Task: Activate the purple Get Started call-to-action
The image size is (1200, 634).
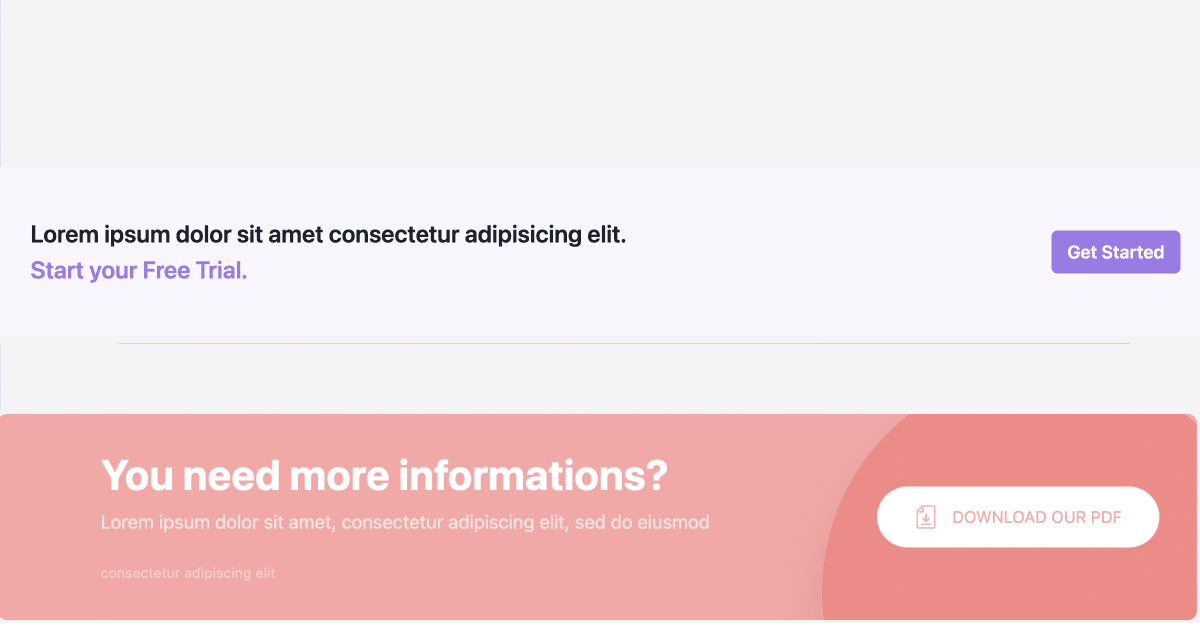Action: pyautogui.click(x=1115, y=252)
